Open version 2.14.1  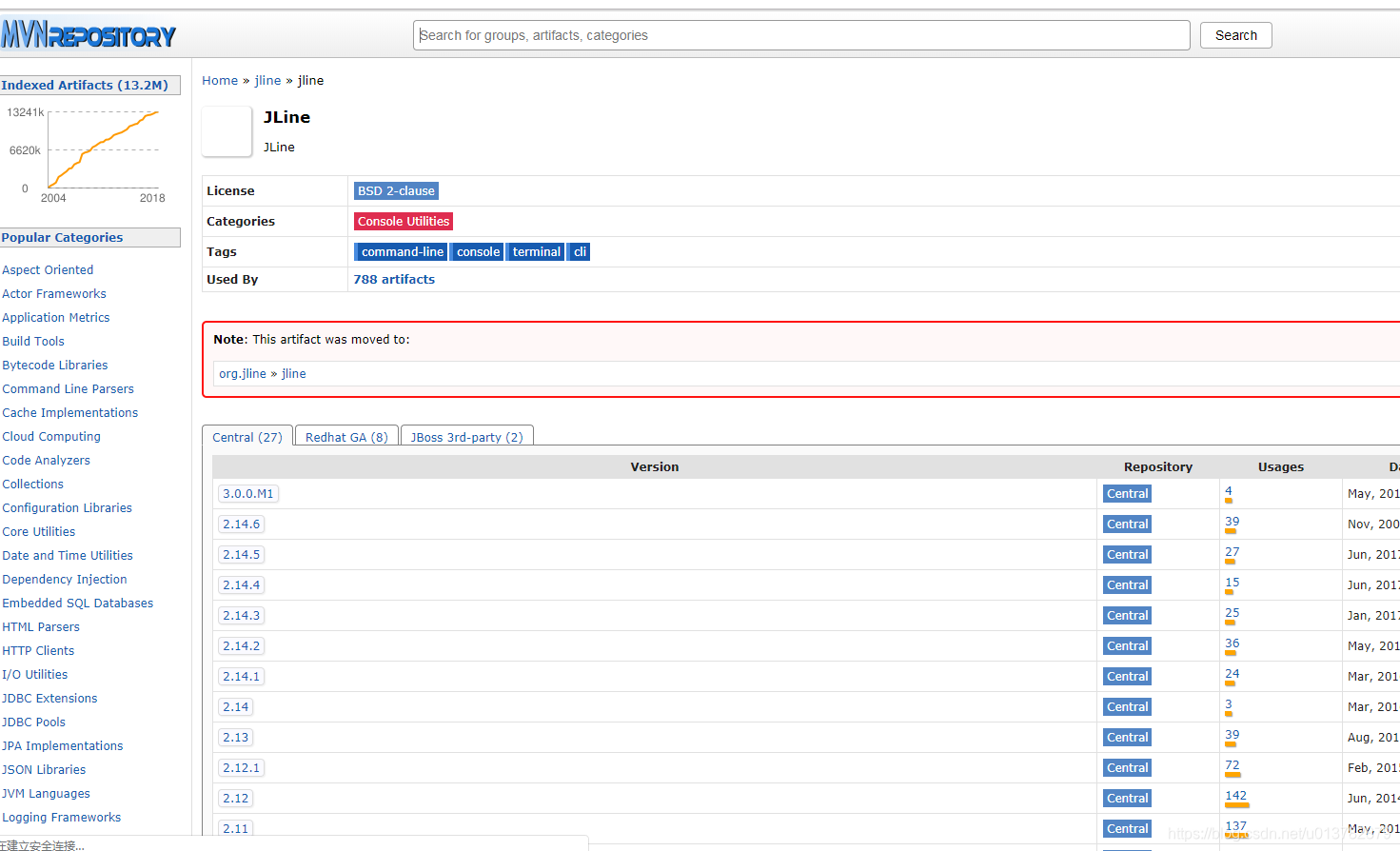[241, 677]
